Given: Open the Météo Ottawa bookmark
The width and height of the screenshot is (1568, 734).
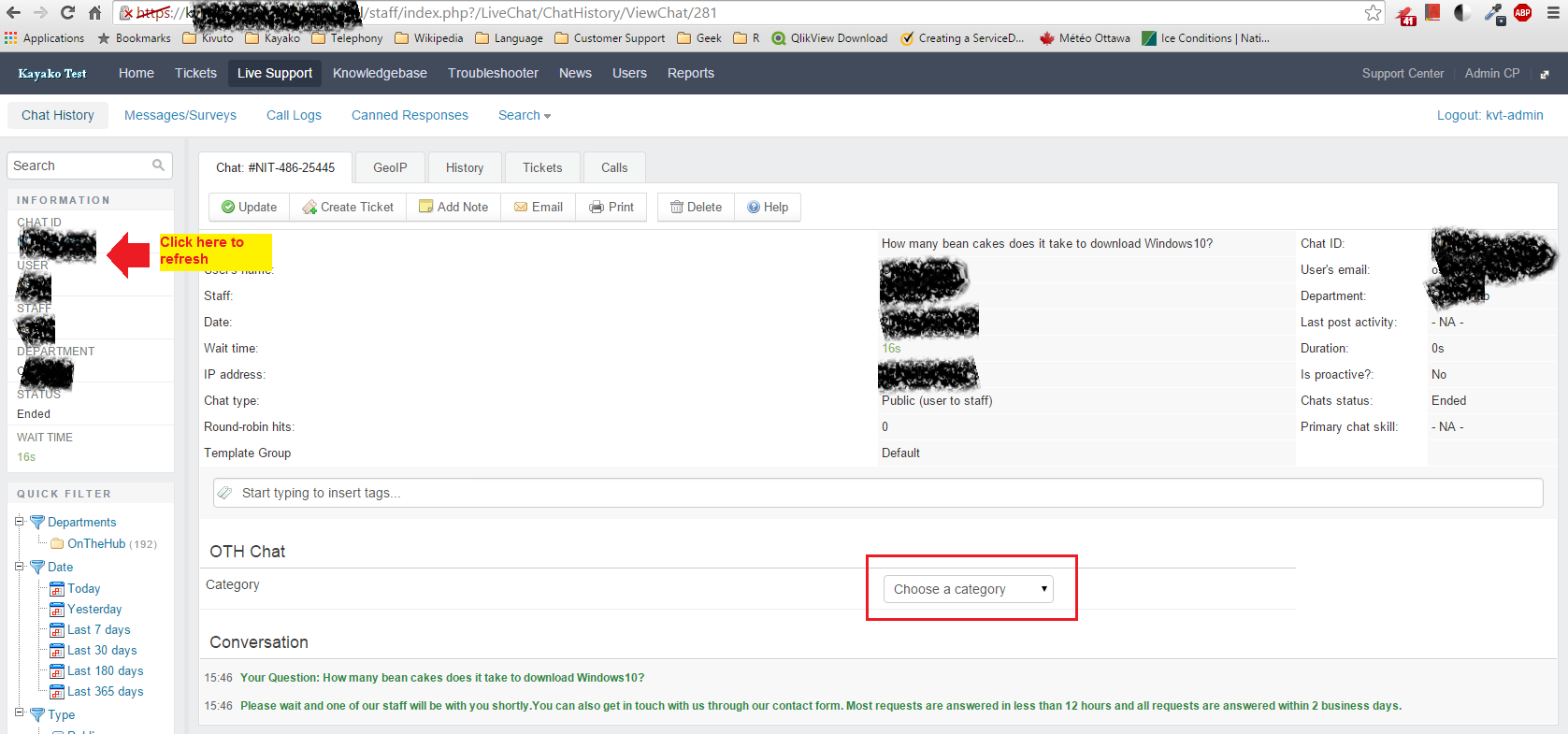Looking at the screenshot, I should click(1085, 38).
